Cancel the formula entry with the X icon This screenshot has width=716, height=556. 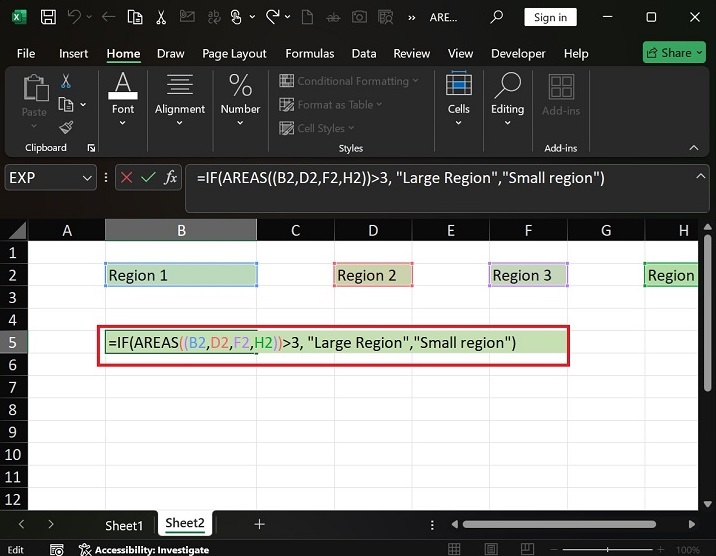point(126,178)
